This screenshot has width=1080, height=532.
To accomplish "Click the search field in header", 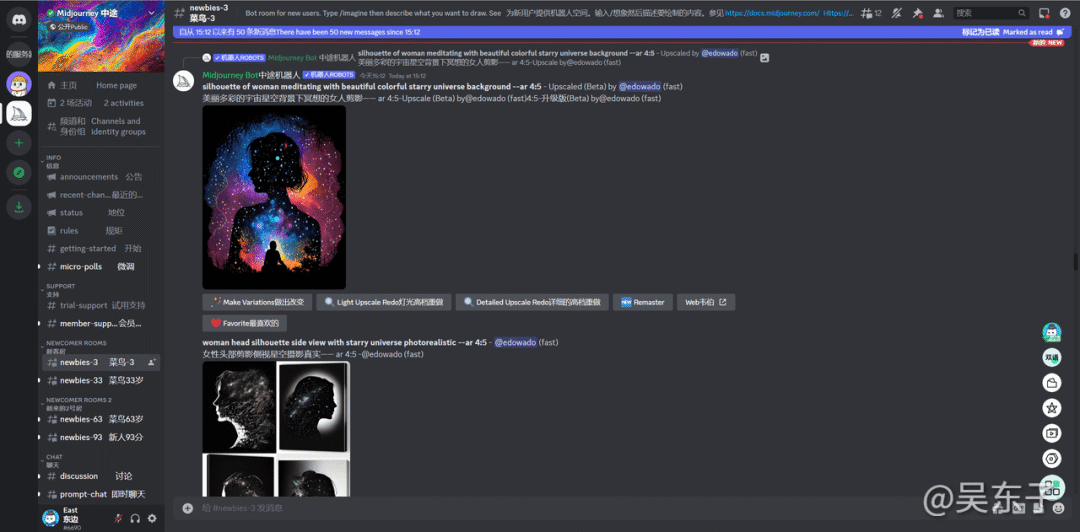I will tap(991, 12).
